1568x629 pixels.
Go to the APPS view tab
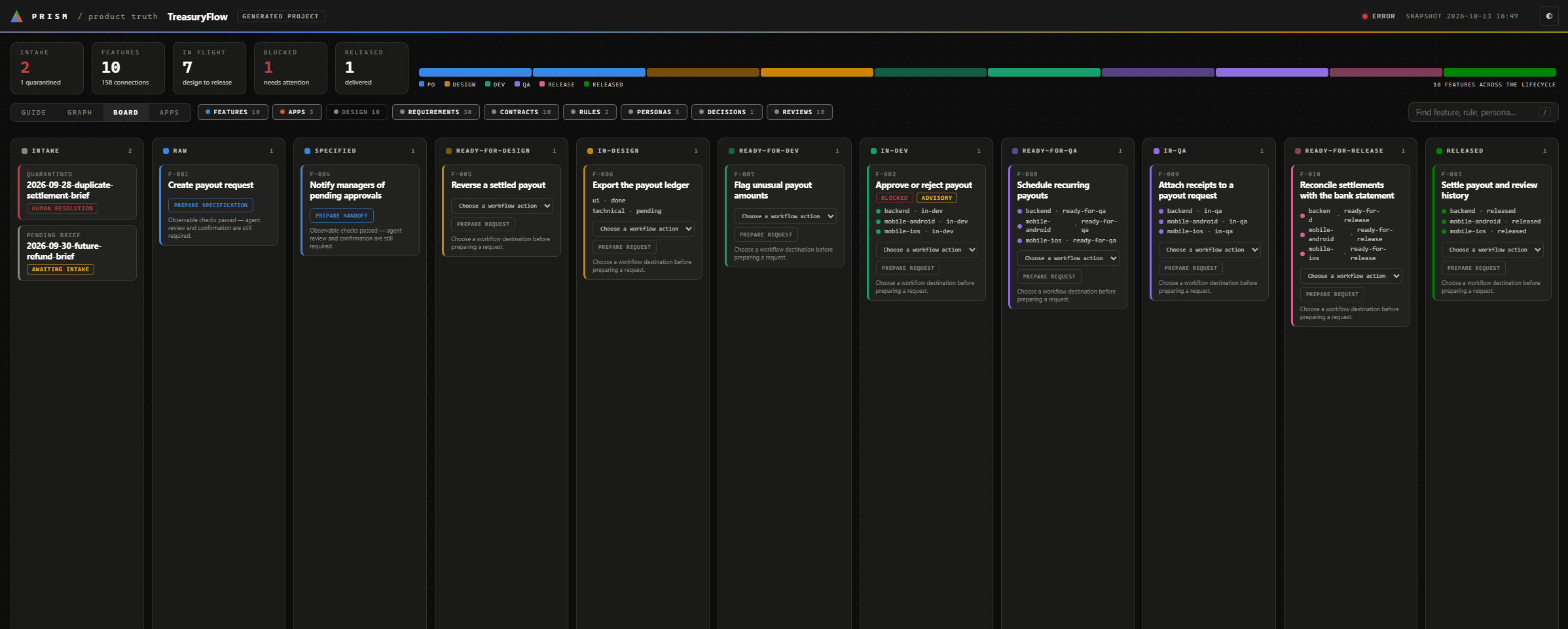[170, 113]
